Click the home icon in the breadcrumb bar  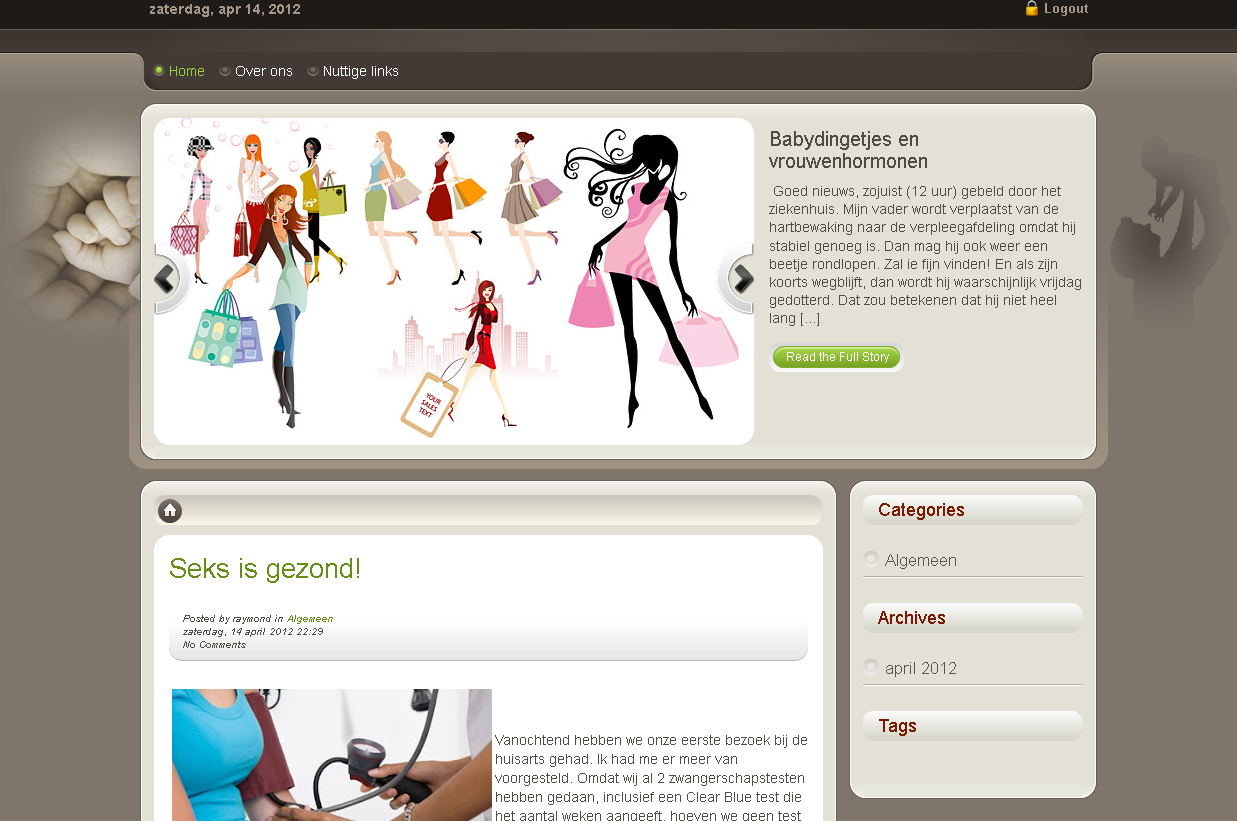tap(170, 511)
